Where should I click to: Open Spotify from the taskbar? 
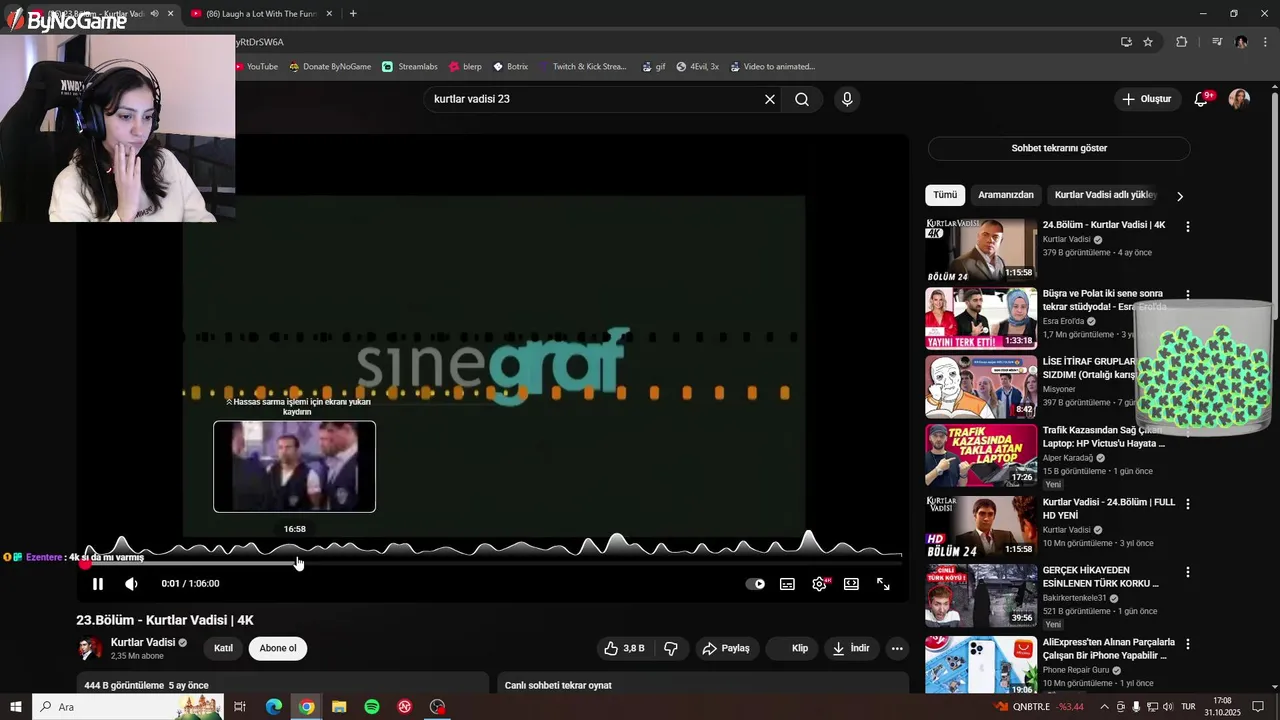(x=372, y=707)
